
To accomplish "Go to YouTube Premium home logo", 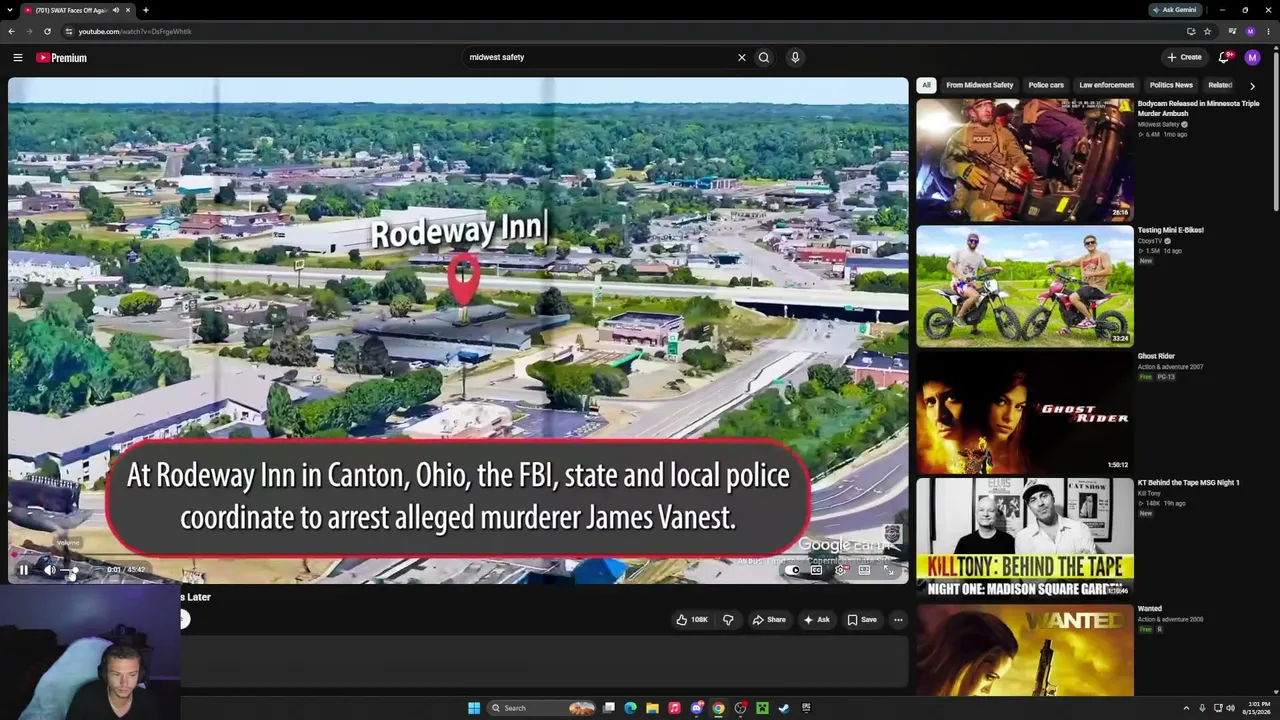I will tap(62, 58).
